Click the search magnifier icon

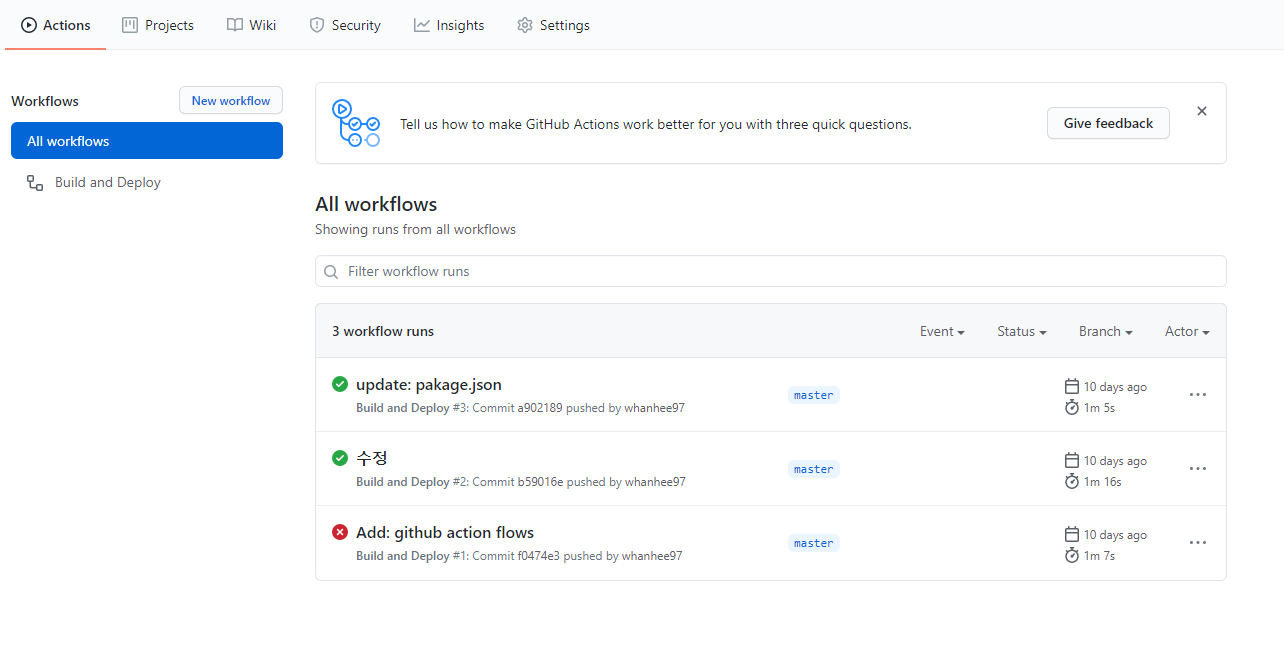331,272
